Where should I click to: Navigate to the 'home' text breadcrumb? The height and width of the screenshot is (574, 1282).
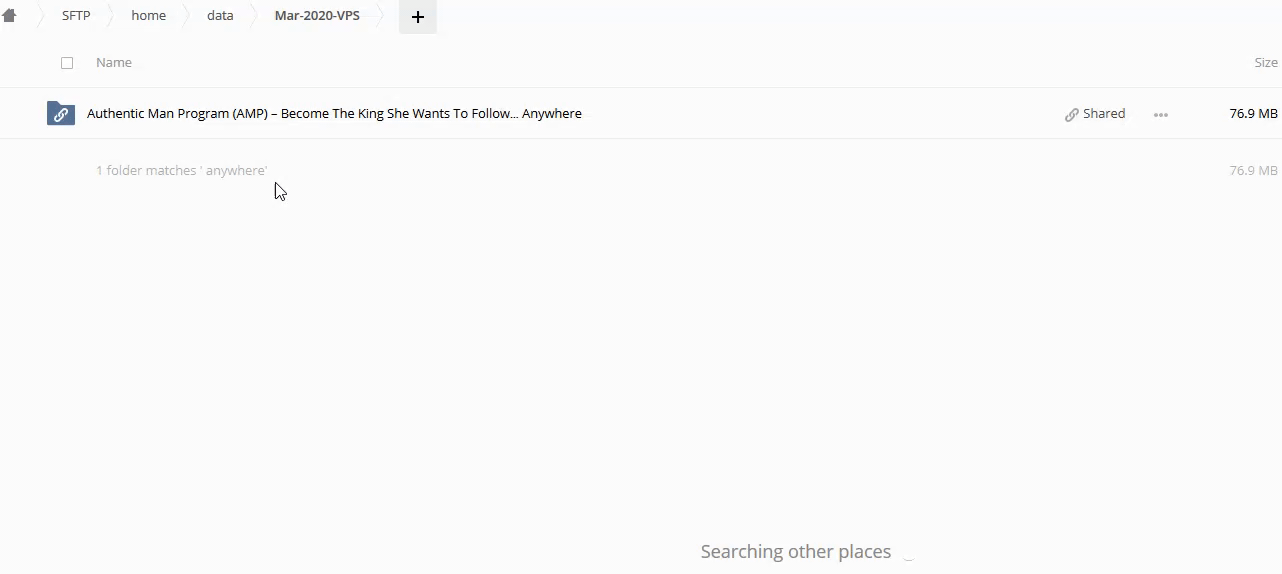(x=148, y=16)
